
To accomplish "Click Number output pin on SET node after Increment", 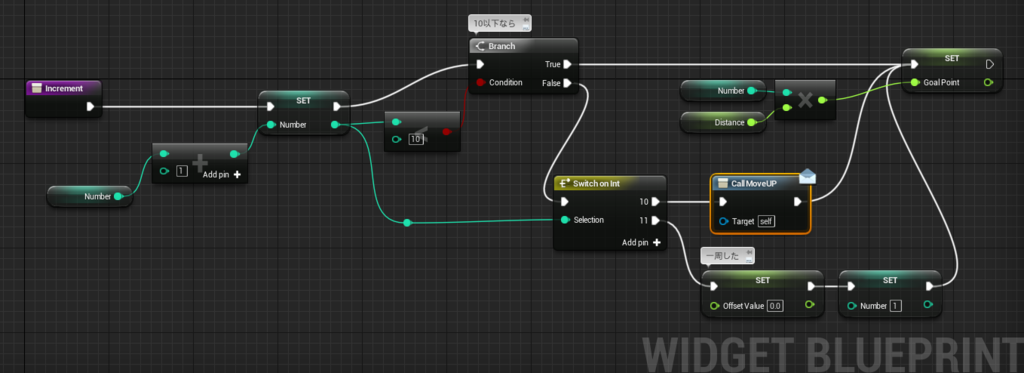I will click(336, 125).
